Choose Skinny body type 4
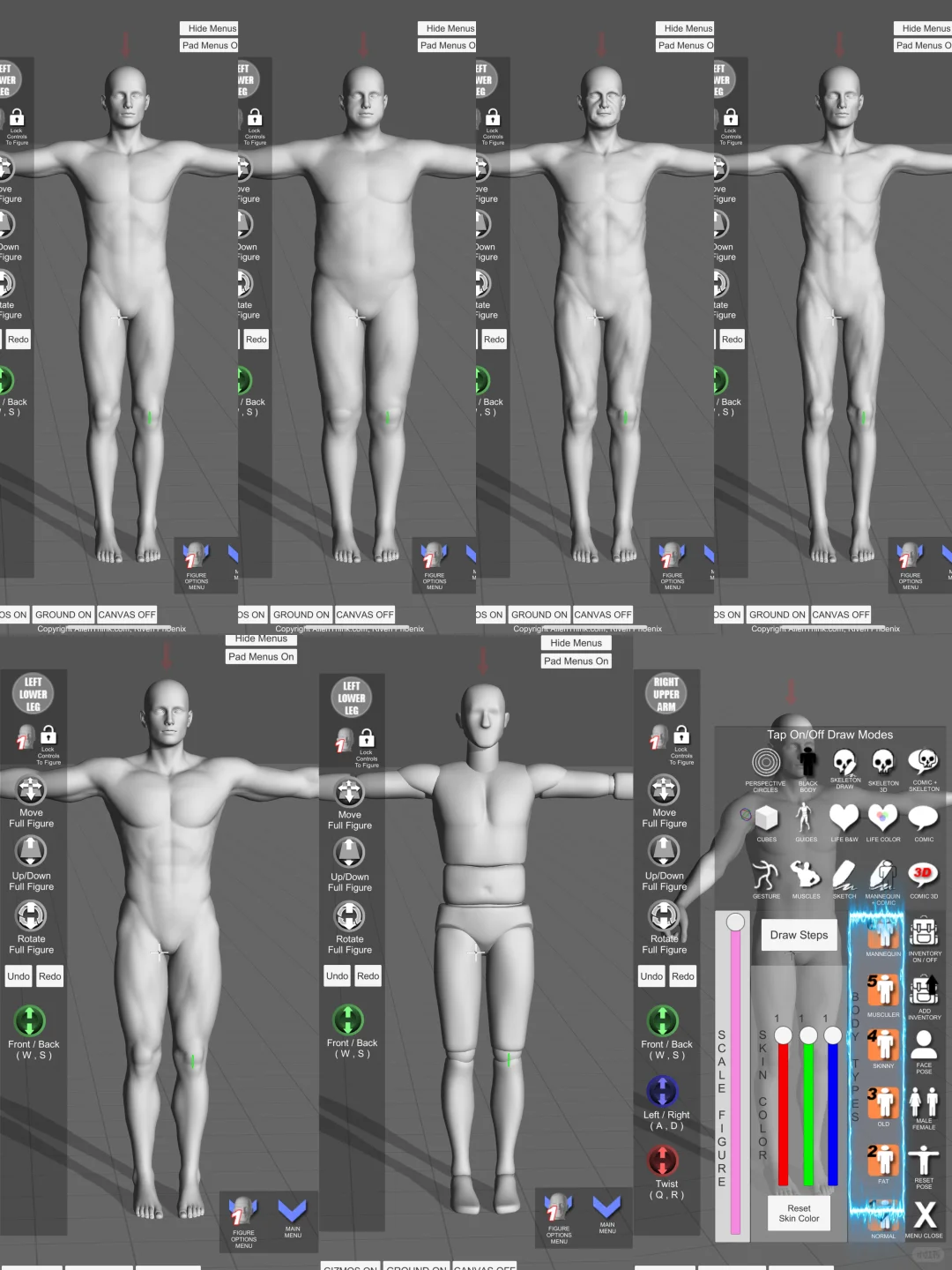This screenshot has height=1270, width=952. point(882,1048)
